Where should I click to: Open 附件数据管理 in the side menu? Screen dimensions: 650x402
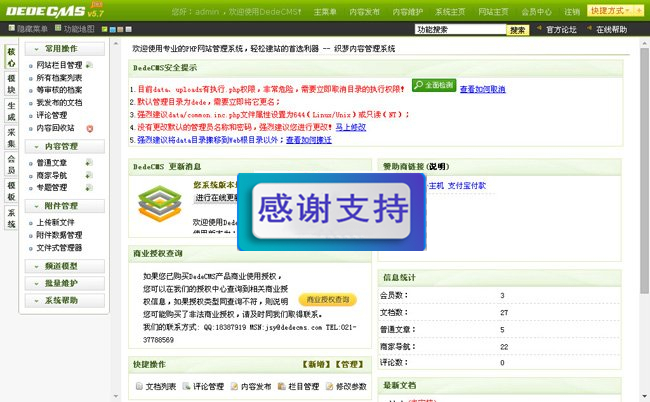click(x=59, y=235)
